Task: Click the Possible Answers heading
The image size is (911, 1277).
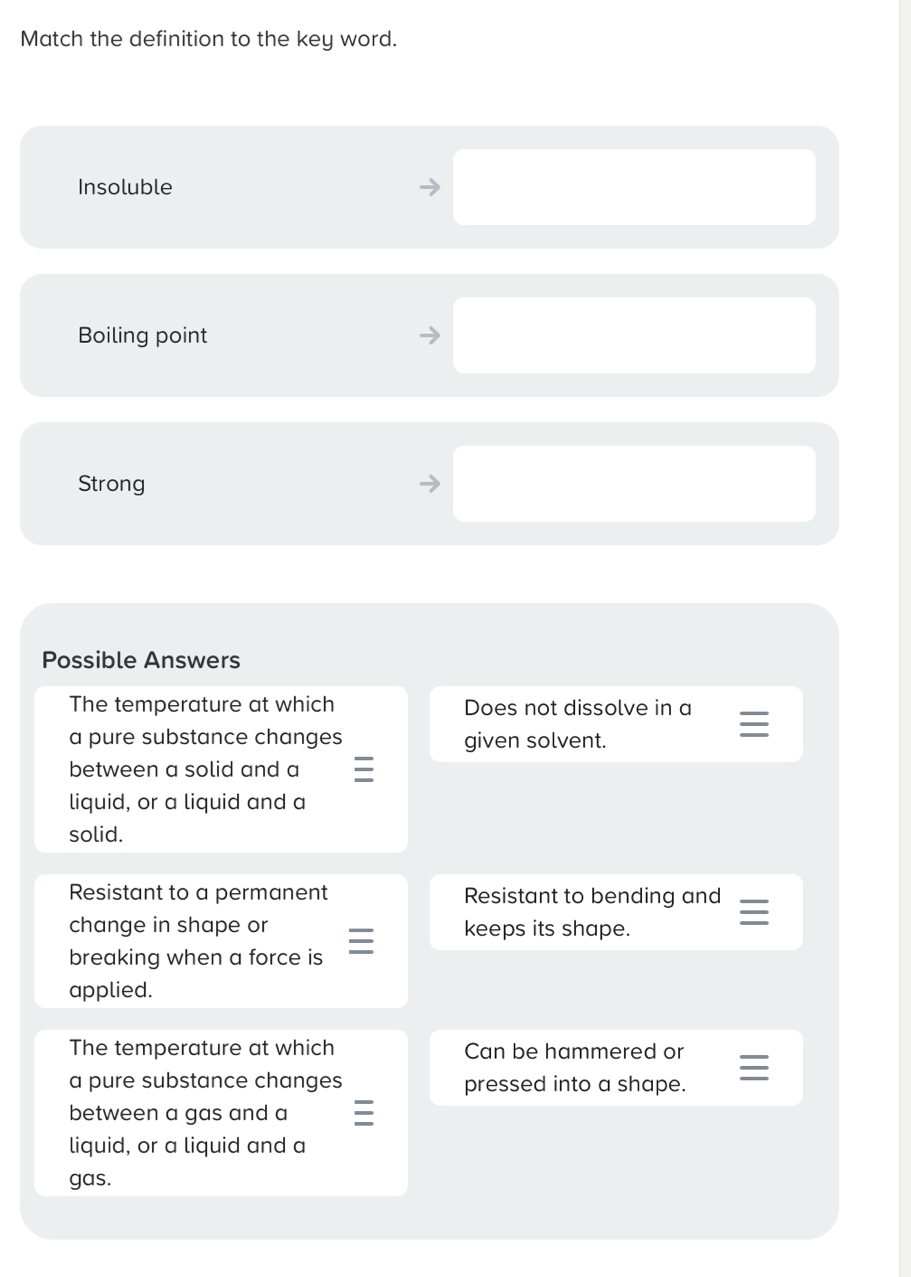Action: pyautogui.click(x=141, y=660)
